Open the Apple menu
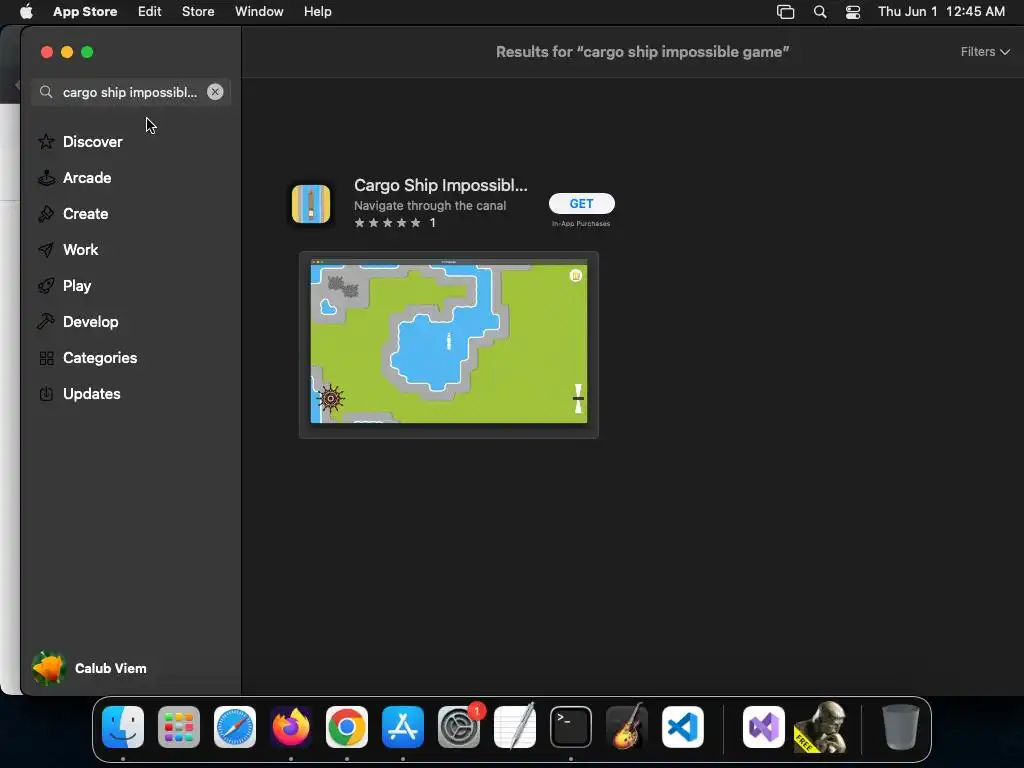The height and width of the screenshot is (768, 1024). pos(26,11)
